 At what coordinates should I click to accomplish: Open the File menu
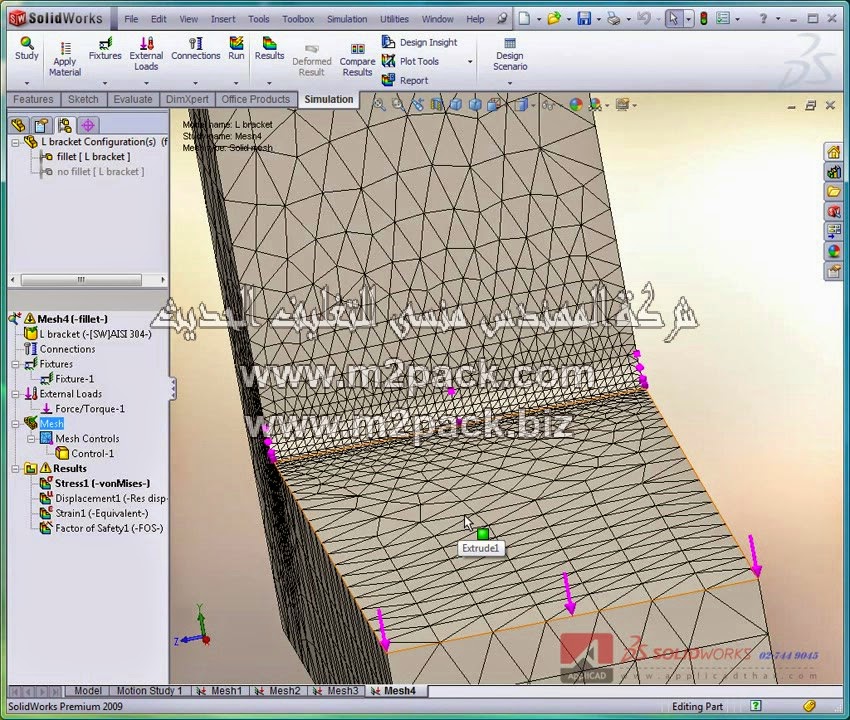tap(131, 19)
